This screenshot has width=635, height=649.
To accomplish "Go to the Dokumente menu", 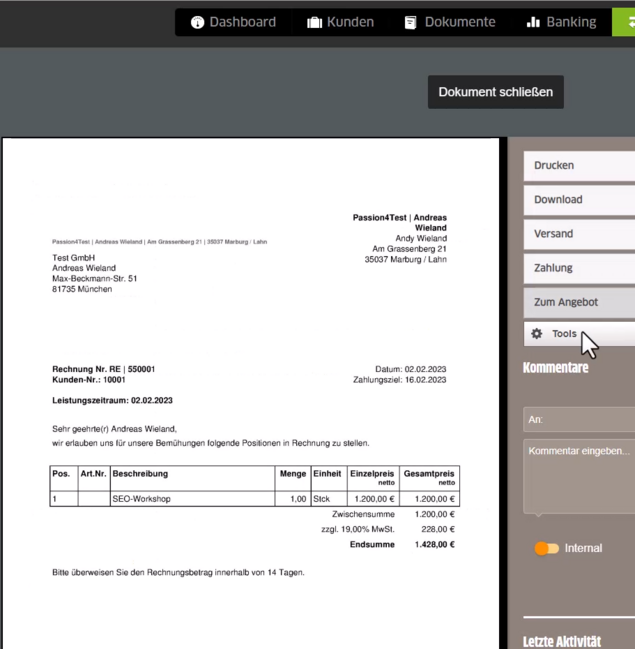I will [450, 22].
